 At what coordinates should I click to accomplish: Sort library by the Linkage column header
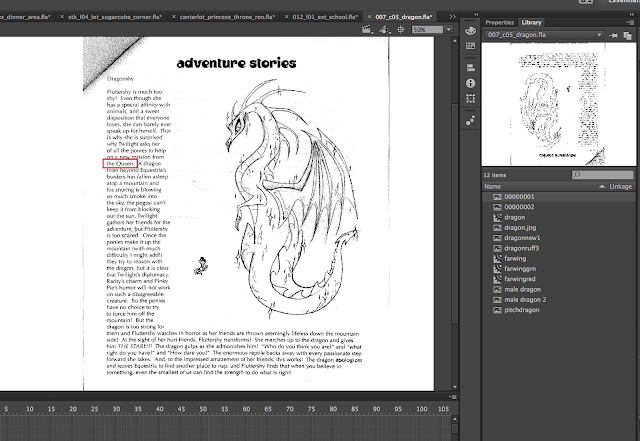coord(620,187)
